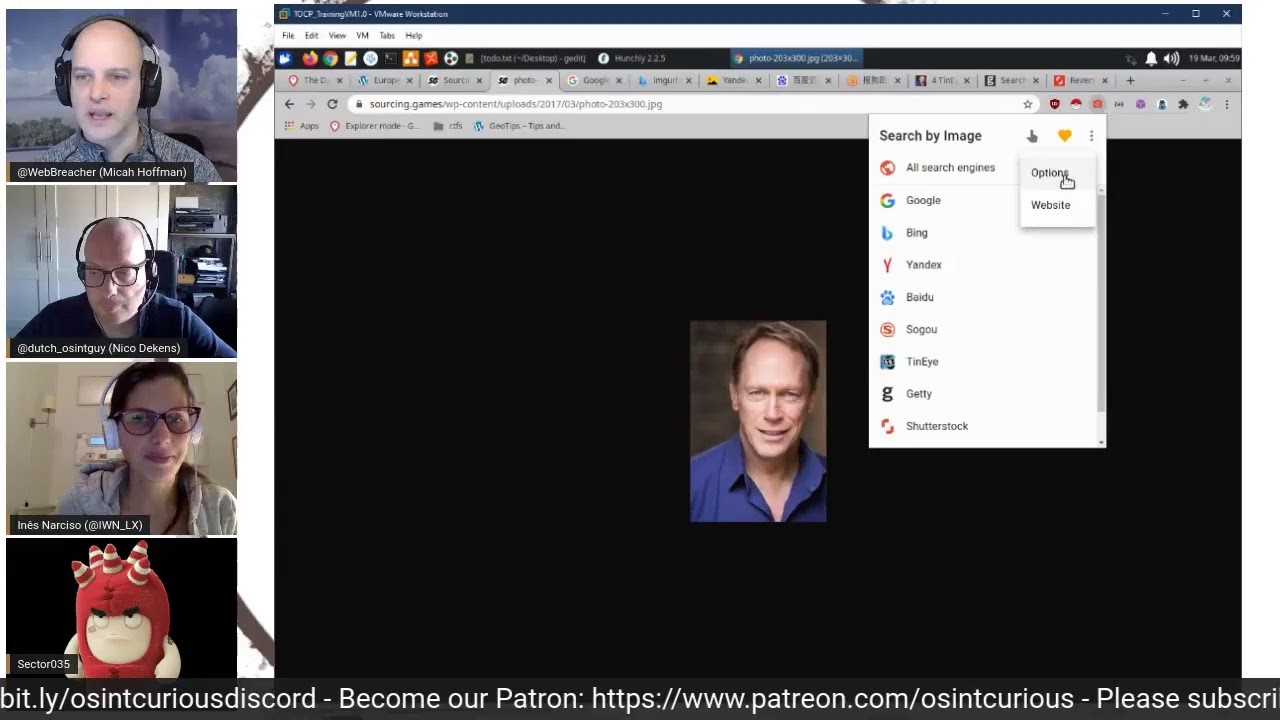Click the Search by Image camera extension icon
Screen dimensions: 1280x720
(x=1097, y=104)
